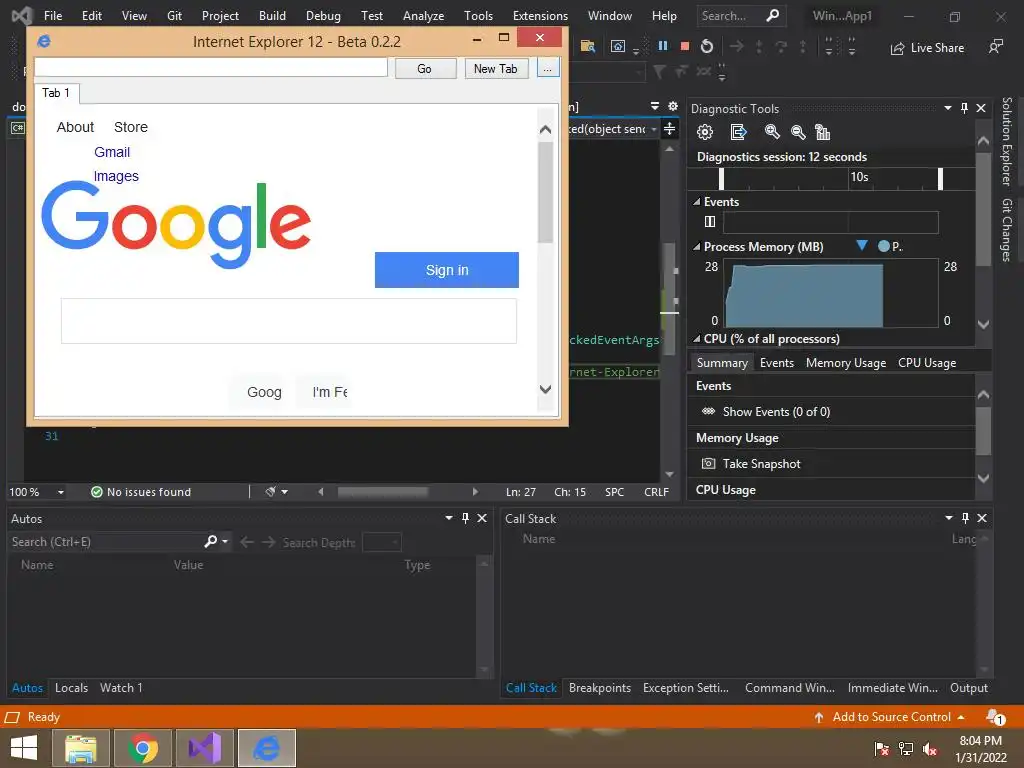Pin the Call Stack panel
The image size is (1024, 768).
click(x=965, y=518)
